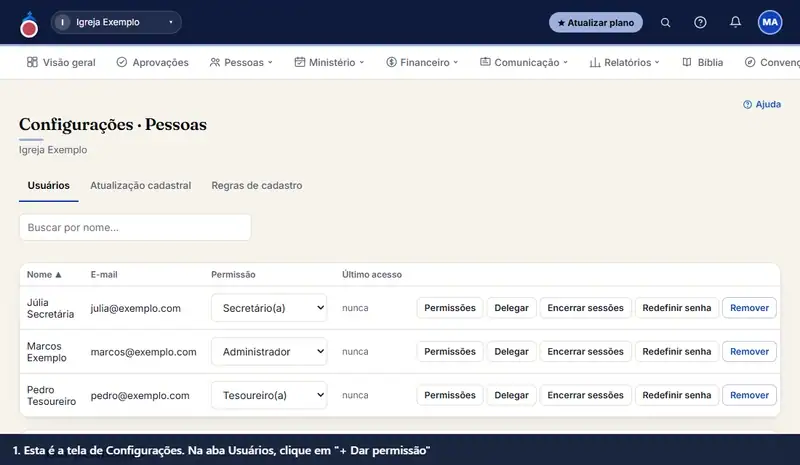Click Delegar for Pedro Tesoureiro
The image size is (800, 465).
[511, 395]
